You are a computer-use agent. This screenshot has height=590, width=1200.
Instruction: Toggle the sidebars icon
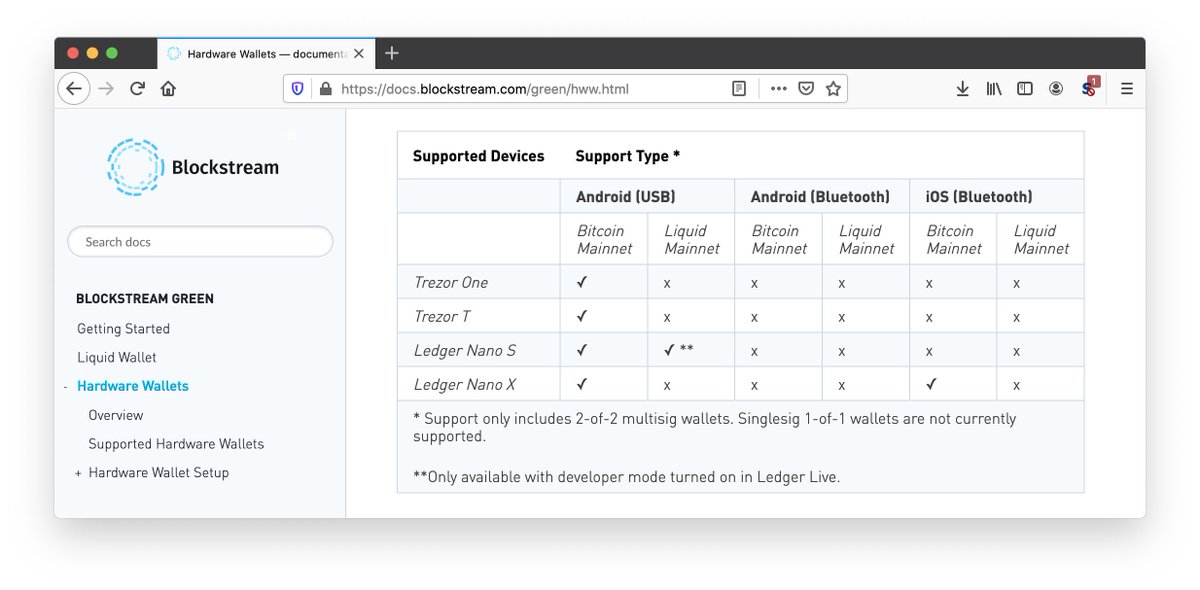pos(1025,89)
